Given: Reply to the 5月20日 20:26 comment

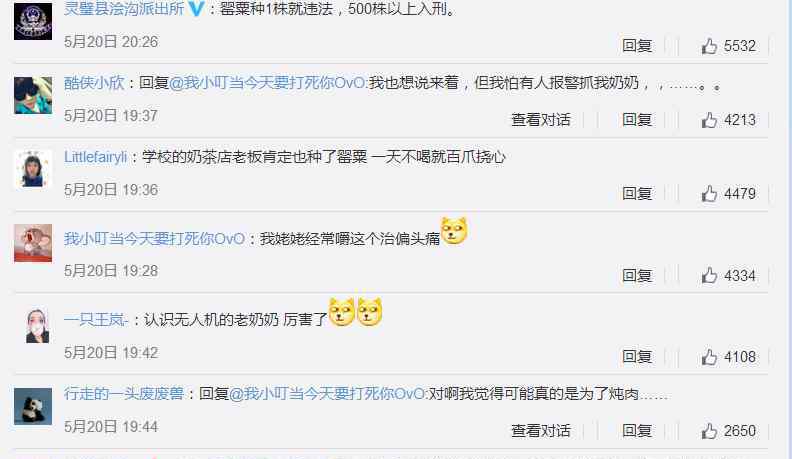Looking at the screenshot, I should click(x=636, y=46).
